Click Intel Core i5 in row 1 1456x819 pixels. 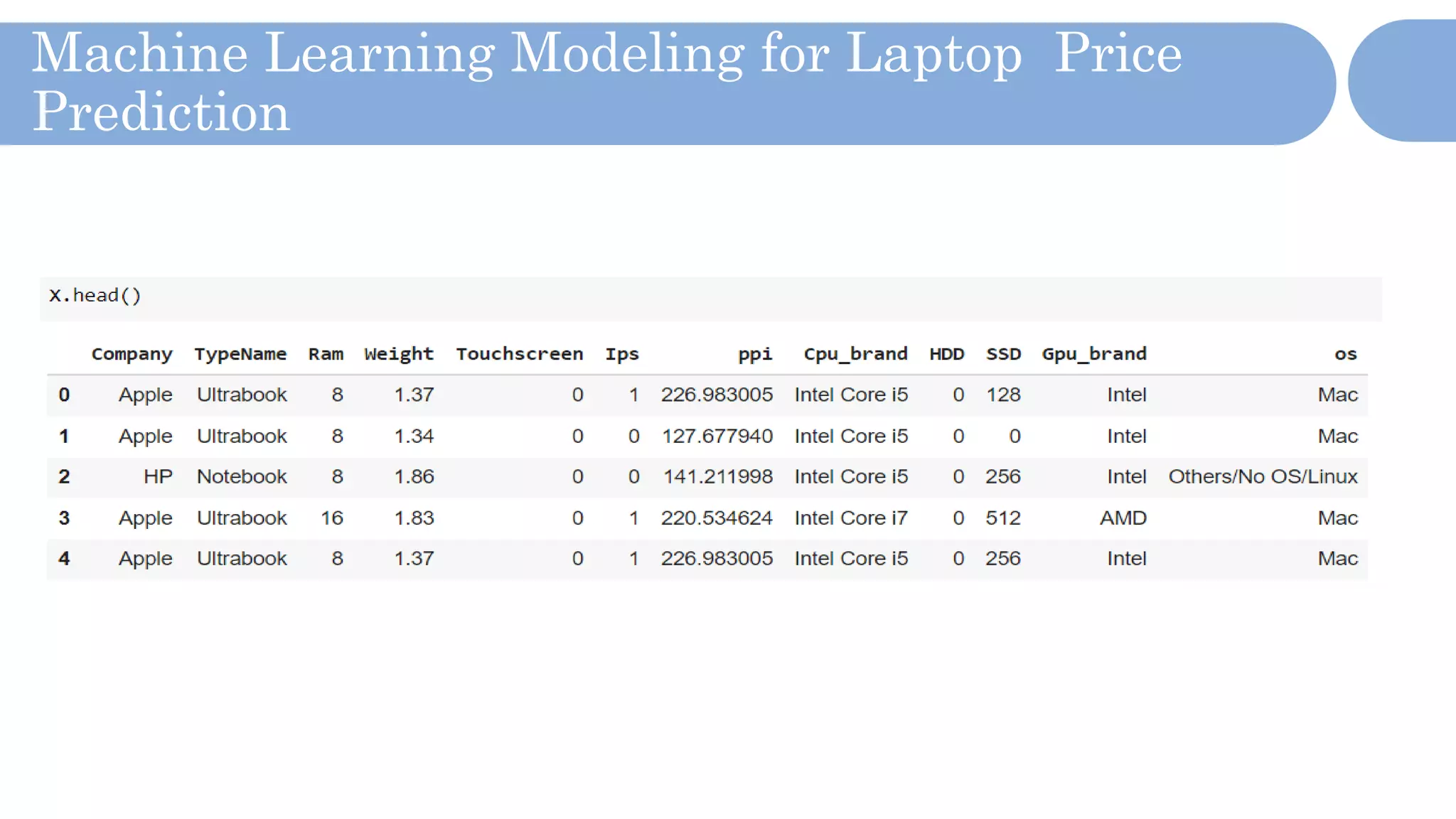pyautogui.click(x=851, y=436)
